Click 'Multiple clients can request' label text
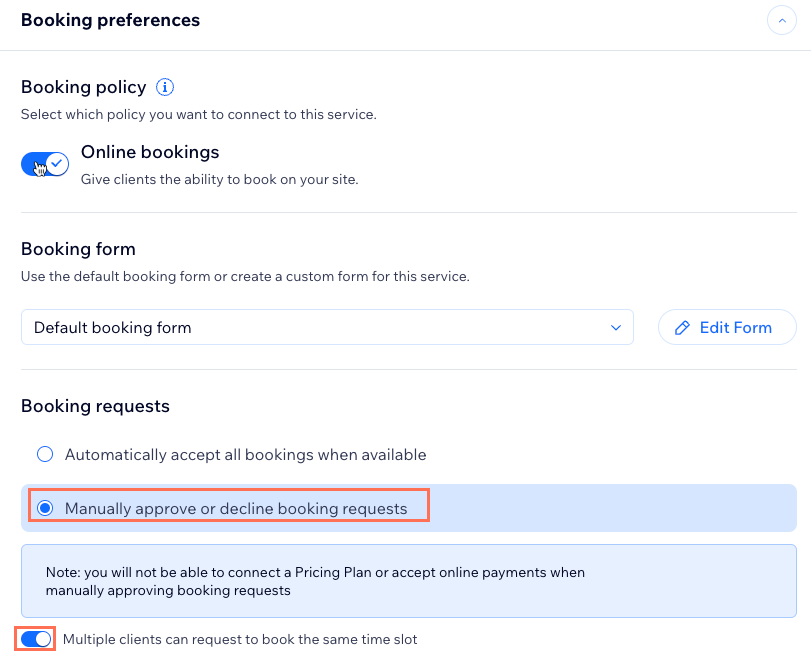The image size is (811, 667). click(240, 640)
